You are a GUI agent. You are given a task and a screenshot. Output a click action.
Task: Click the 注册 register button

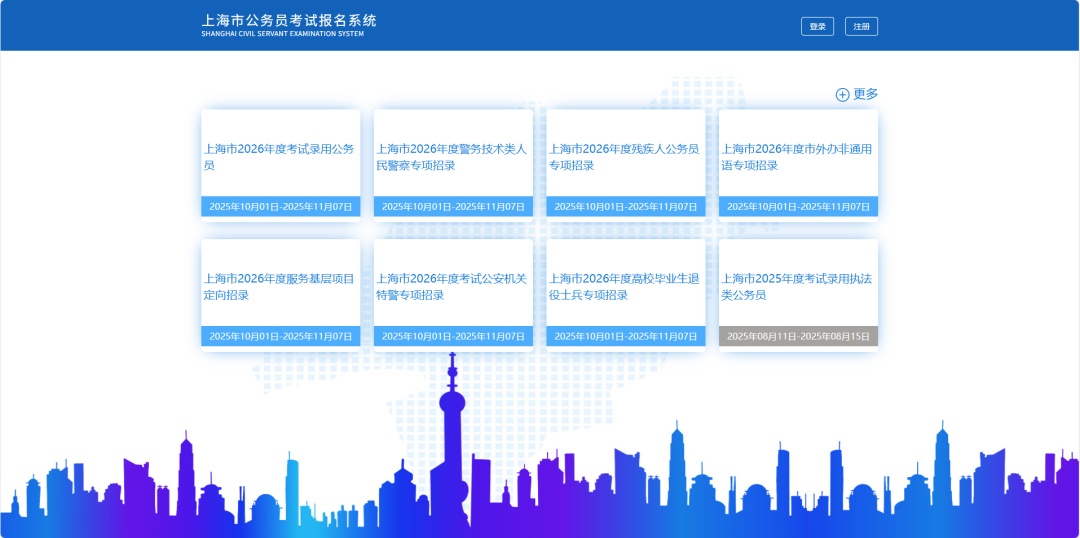(x=861, y=26)
